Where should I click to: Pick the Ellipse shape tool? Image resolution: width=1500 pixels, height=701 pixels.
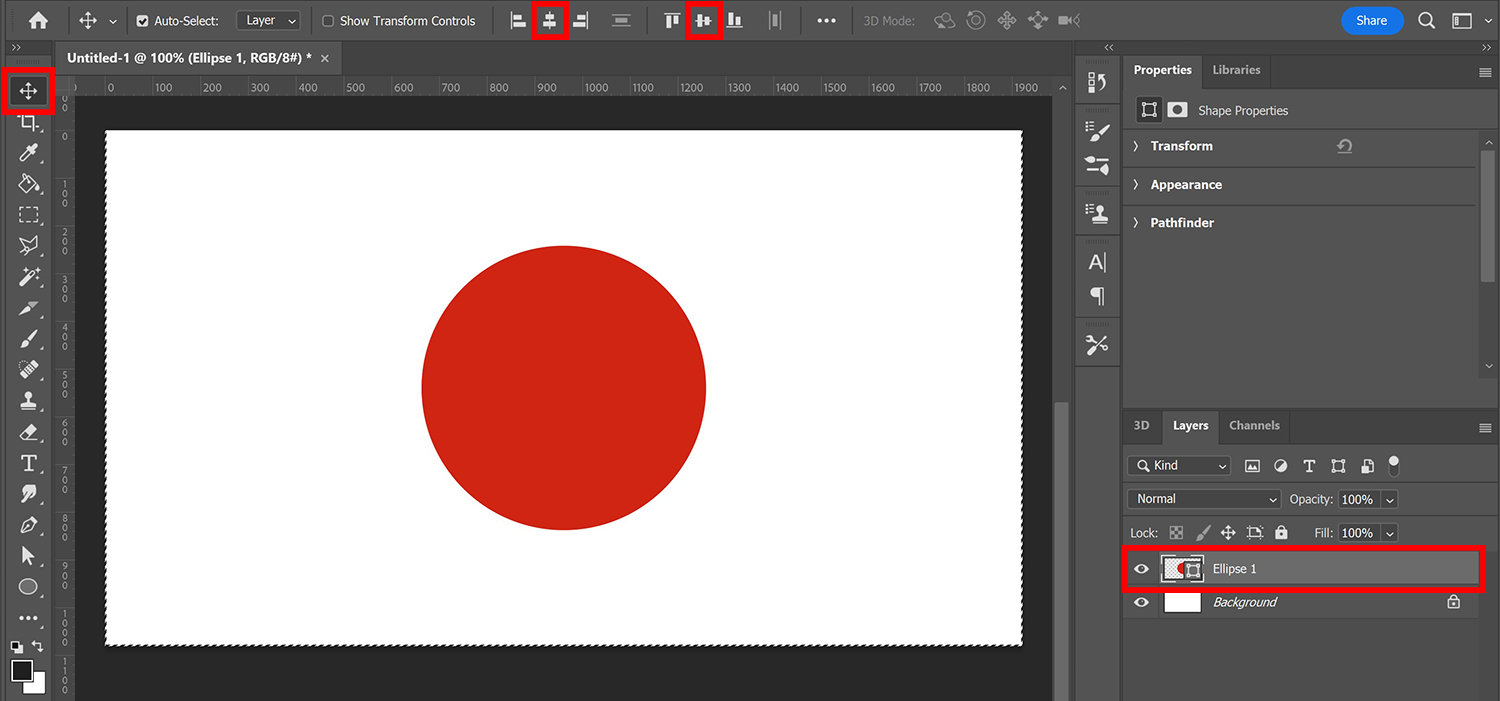pos(28,587)
